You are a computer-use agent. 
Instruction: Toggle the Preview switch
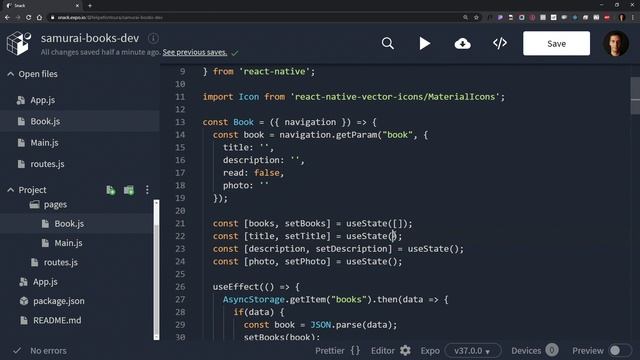click(x=620, y=351)
